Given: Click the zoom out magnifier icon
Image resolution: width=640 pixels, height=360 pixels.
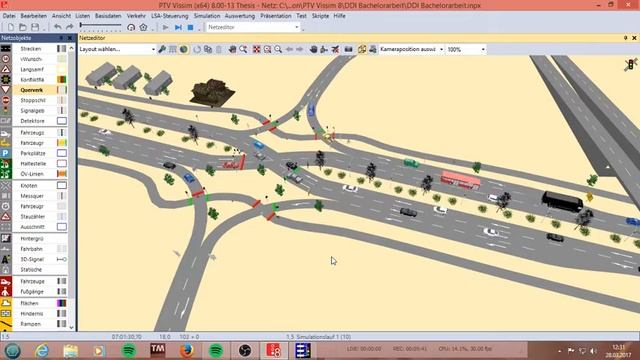Looking at the screenshot, I should 278,49.
